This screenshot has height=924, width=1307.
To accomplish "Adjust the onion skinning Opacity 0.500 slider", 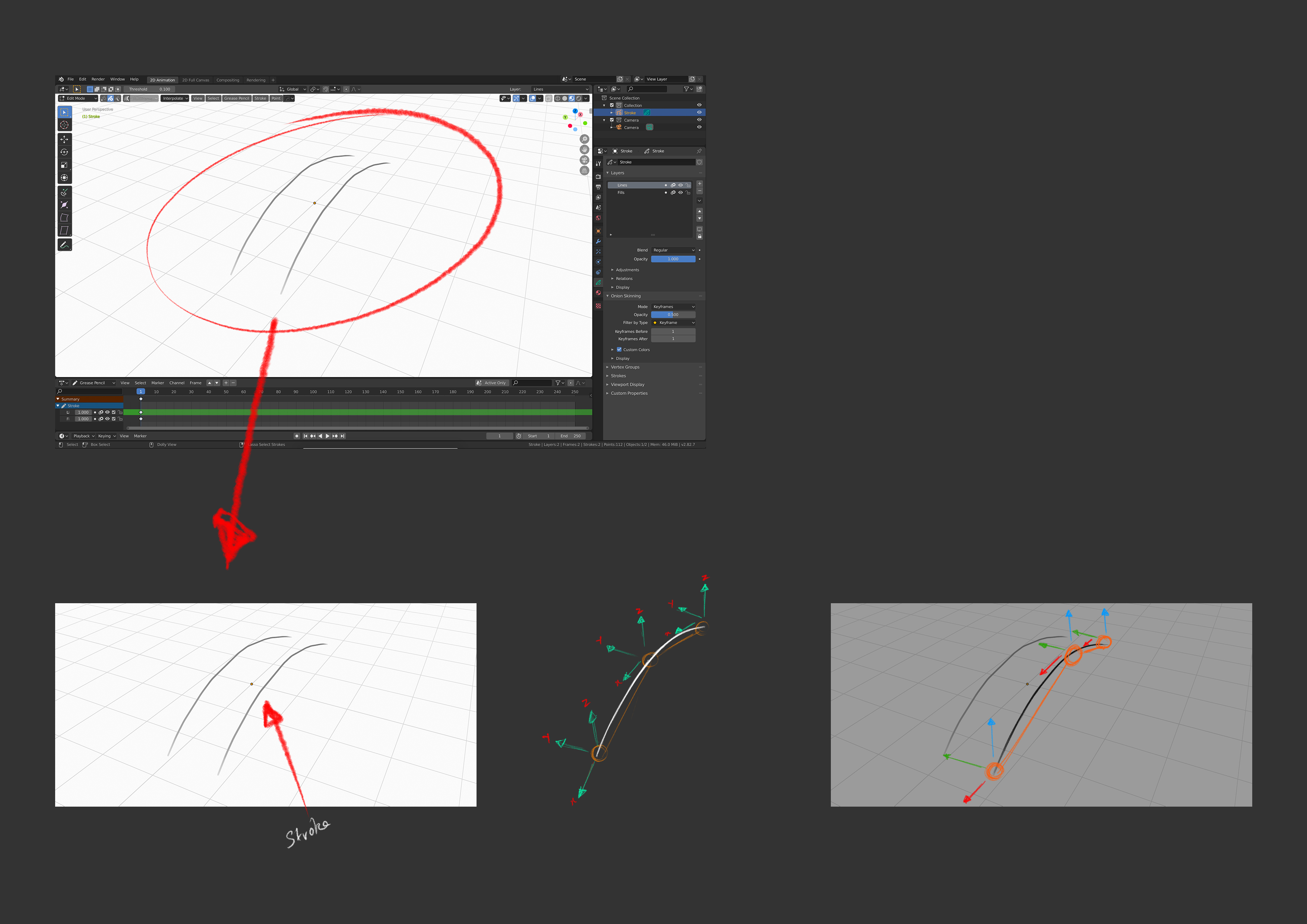I will click(673, 315).
